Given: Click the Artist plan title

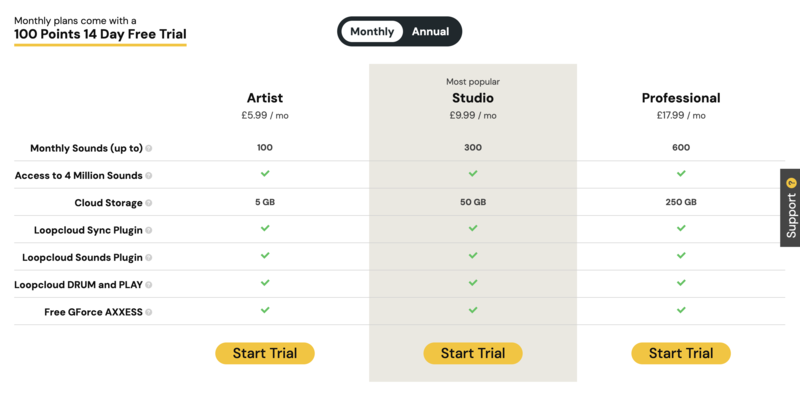Looking at the screenshot, I should (265, 97).
